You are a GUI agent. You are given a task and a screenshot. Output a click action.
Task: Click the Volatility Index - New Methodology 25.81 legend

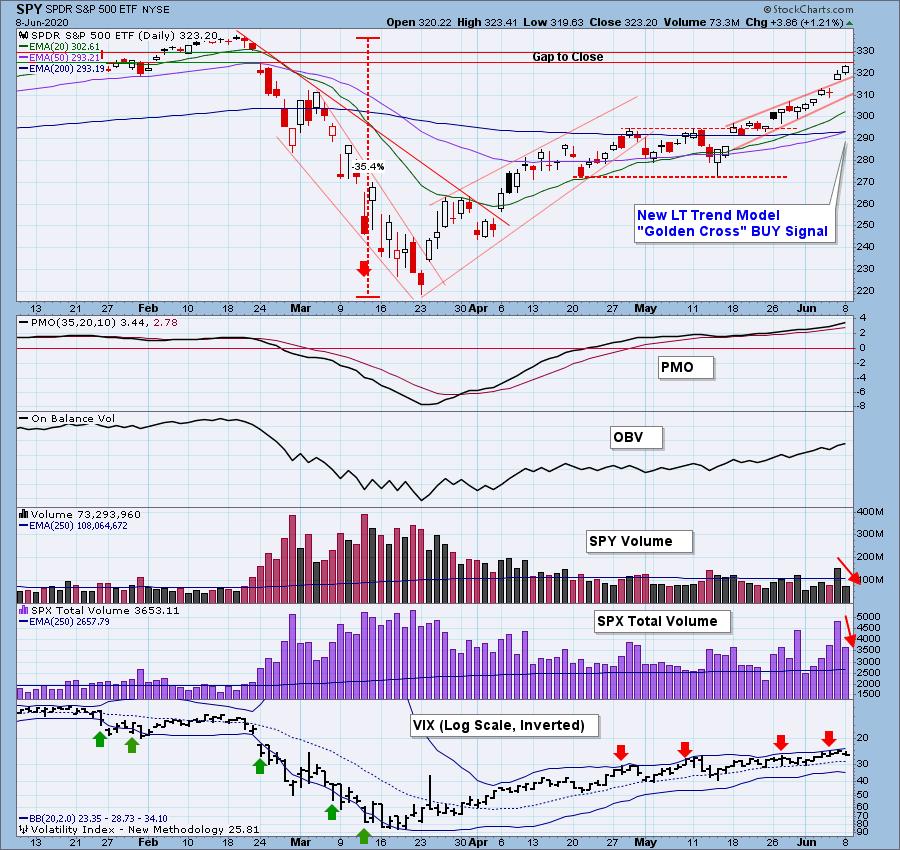(x=145, y=830)
